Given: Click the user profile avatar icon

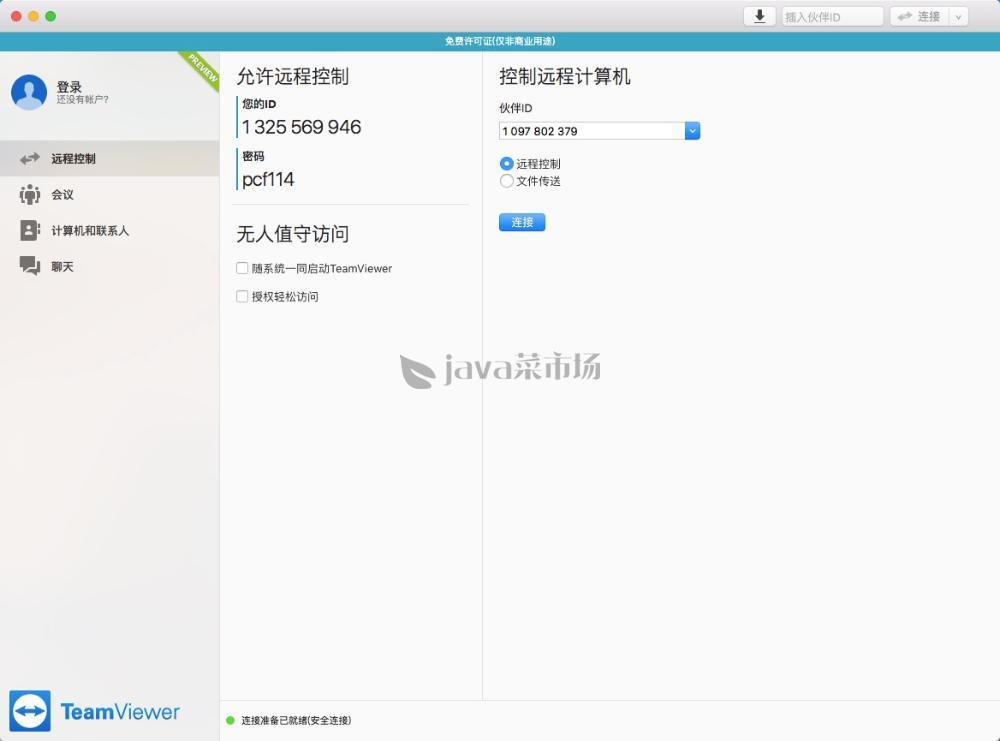Looking at the screenshot, I should pos(29,92).
